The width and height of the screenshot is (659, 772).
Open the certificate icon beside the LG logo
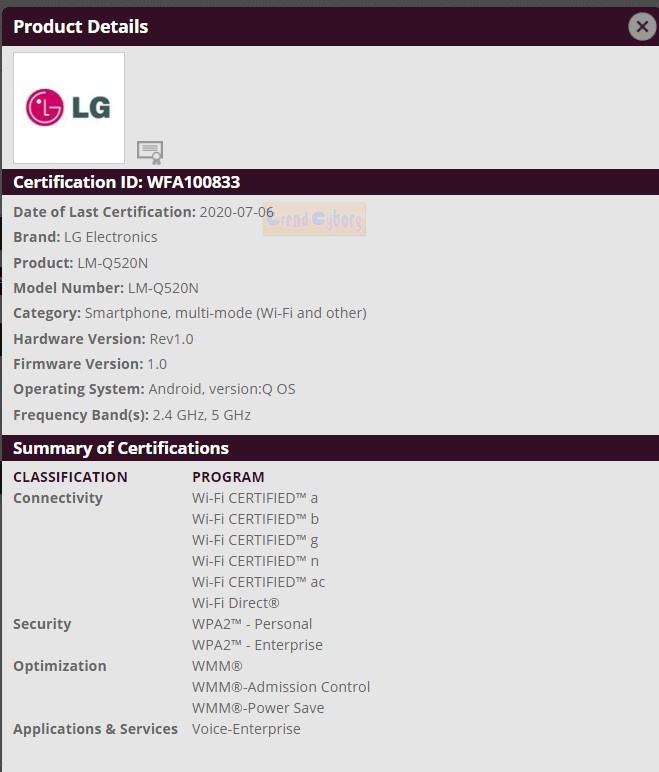150,151
